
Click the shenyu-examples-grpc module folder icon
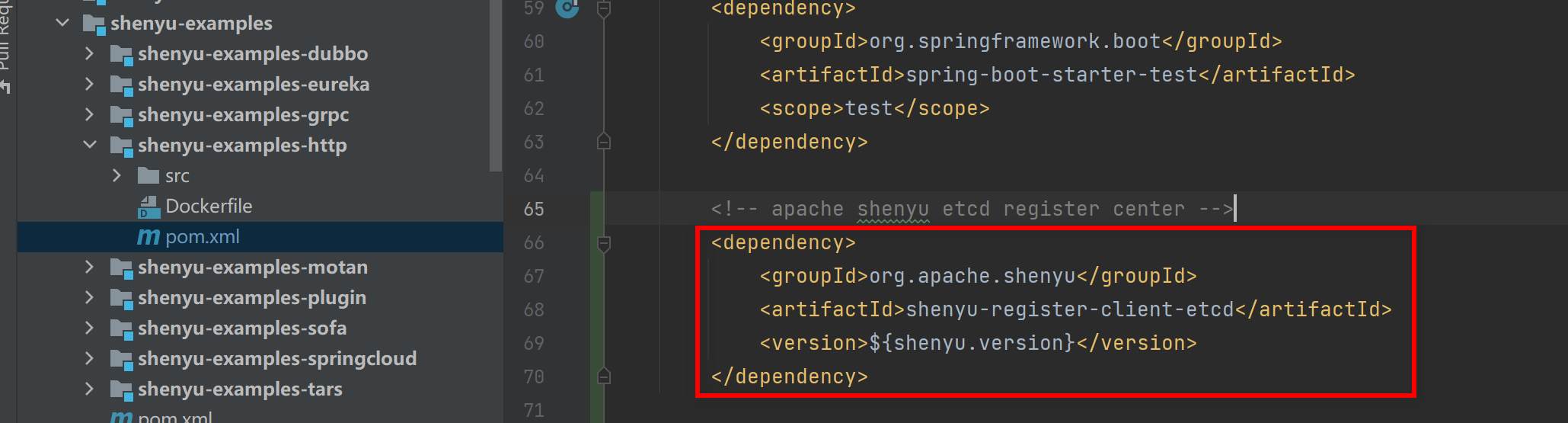tap(121, 115)
